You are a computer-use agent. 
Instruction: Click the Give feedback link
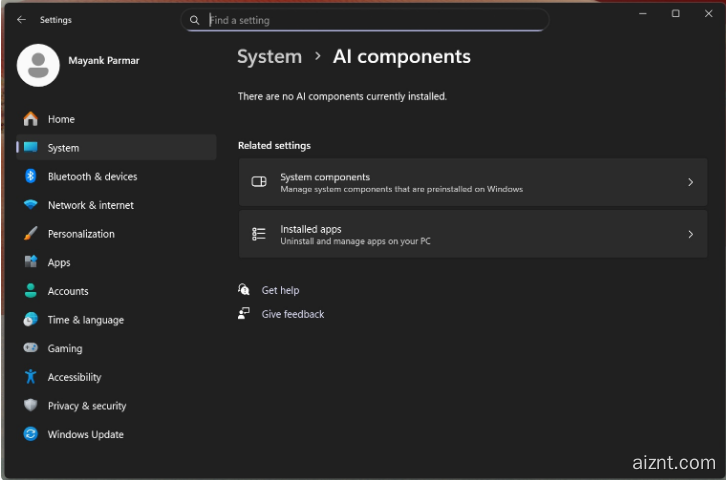[x=292, y=314]
